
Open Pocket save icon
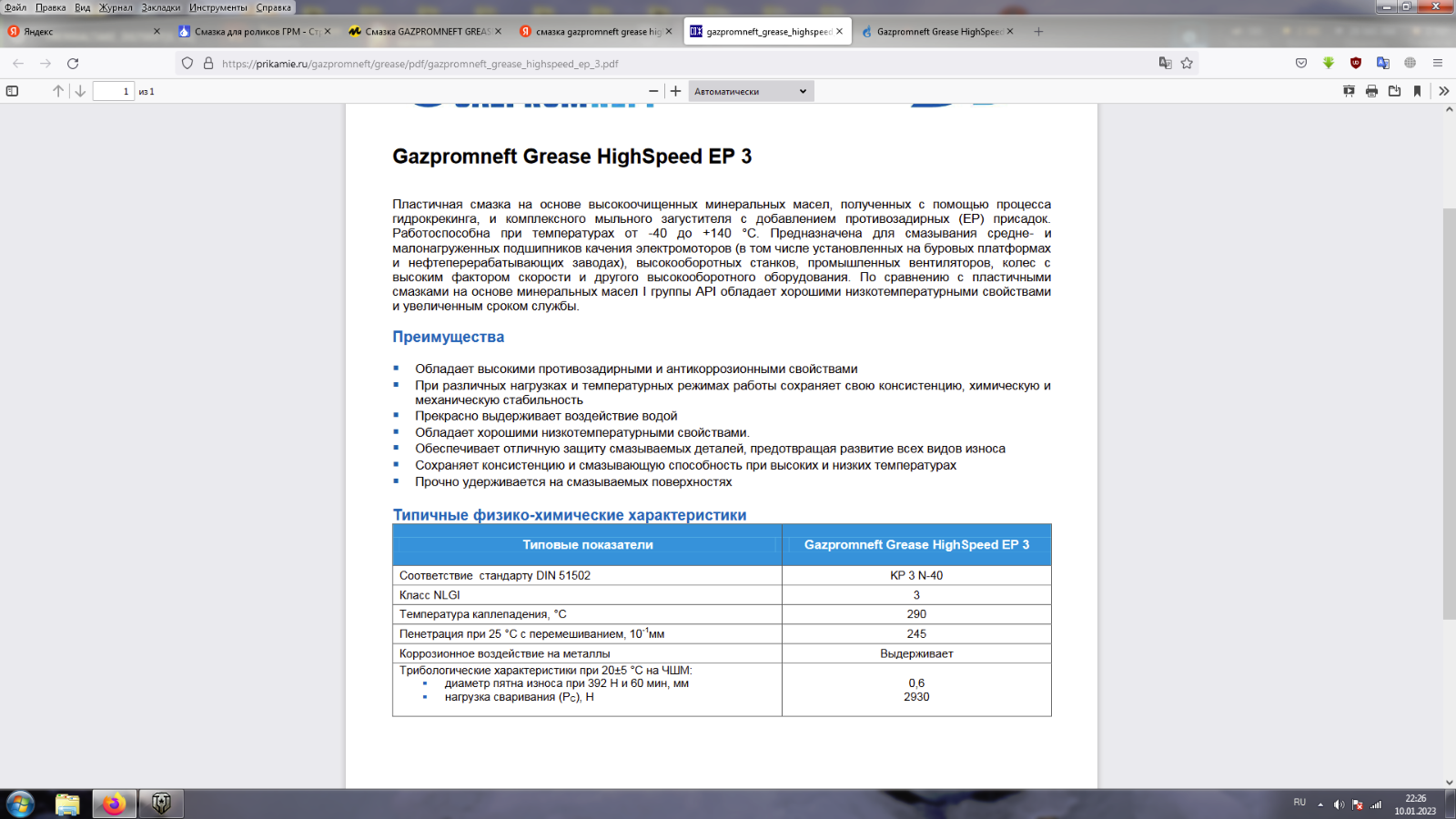1301,64
